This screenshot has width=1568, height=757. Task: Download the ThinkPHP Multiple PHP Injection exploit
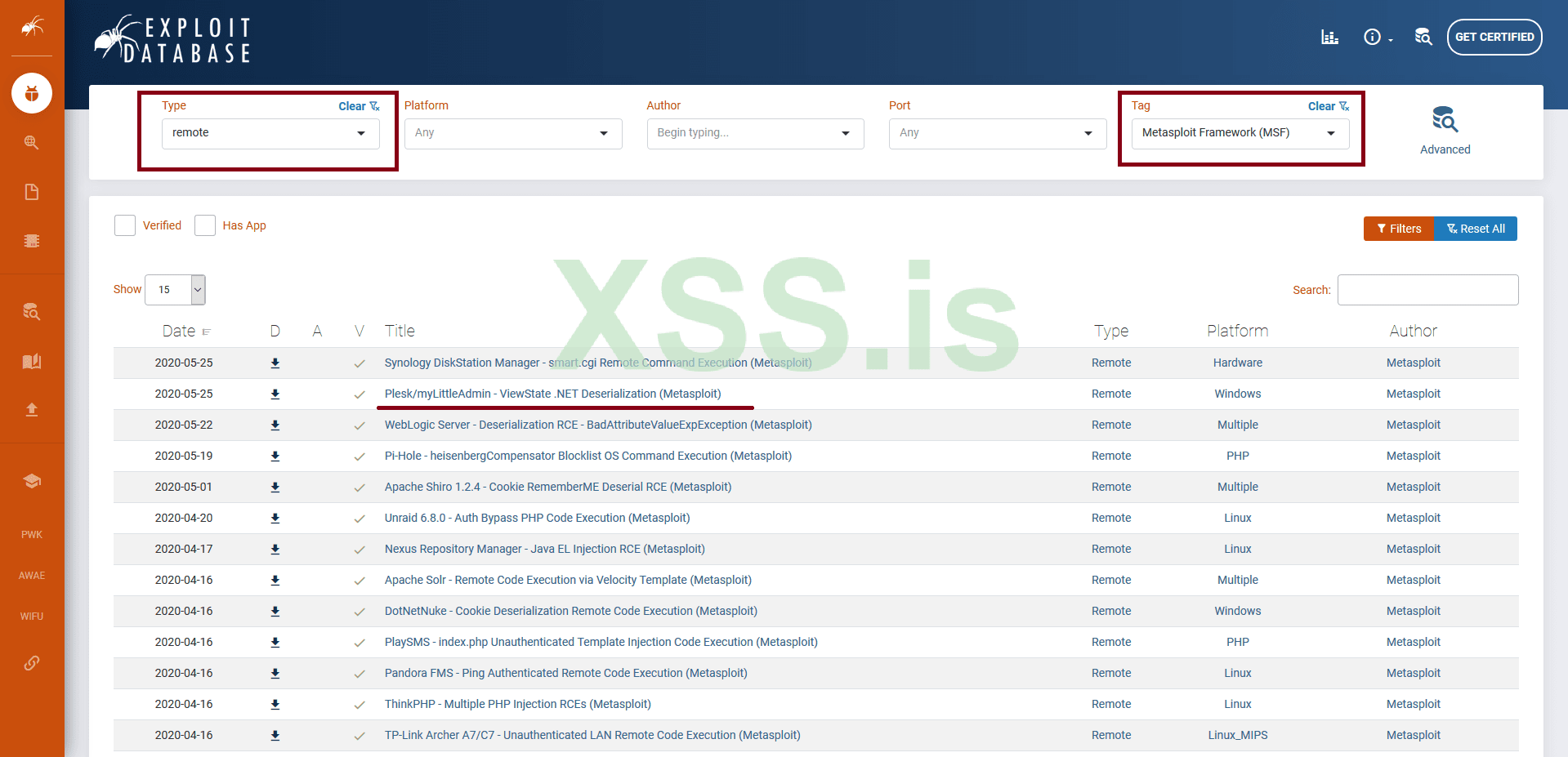[x=275, y=705]
